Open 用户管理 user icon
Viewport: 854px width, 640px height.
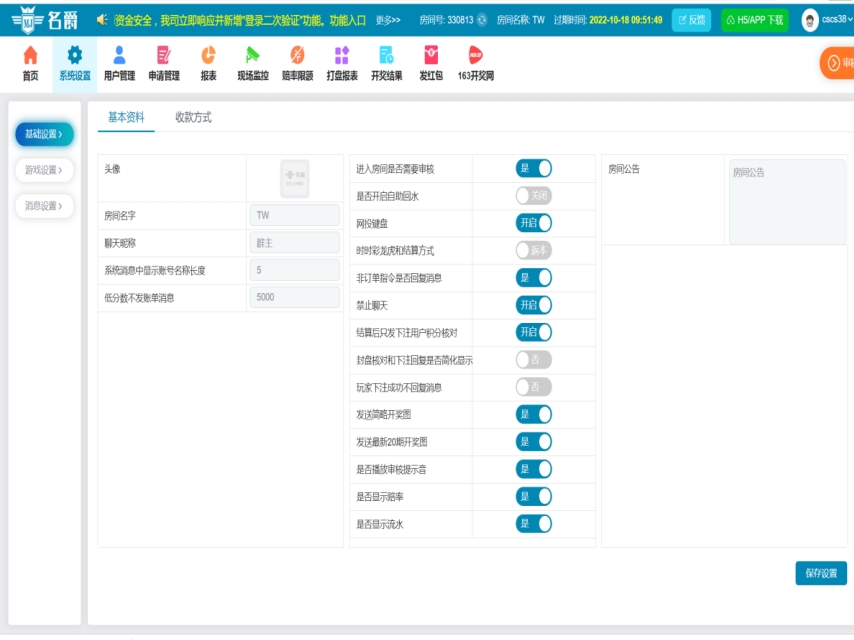(119, 55)
